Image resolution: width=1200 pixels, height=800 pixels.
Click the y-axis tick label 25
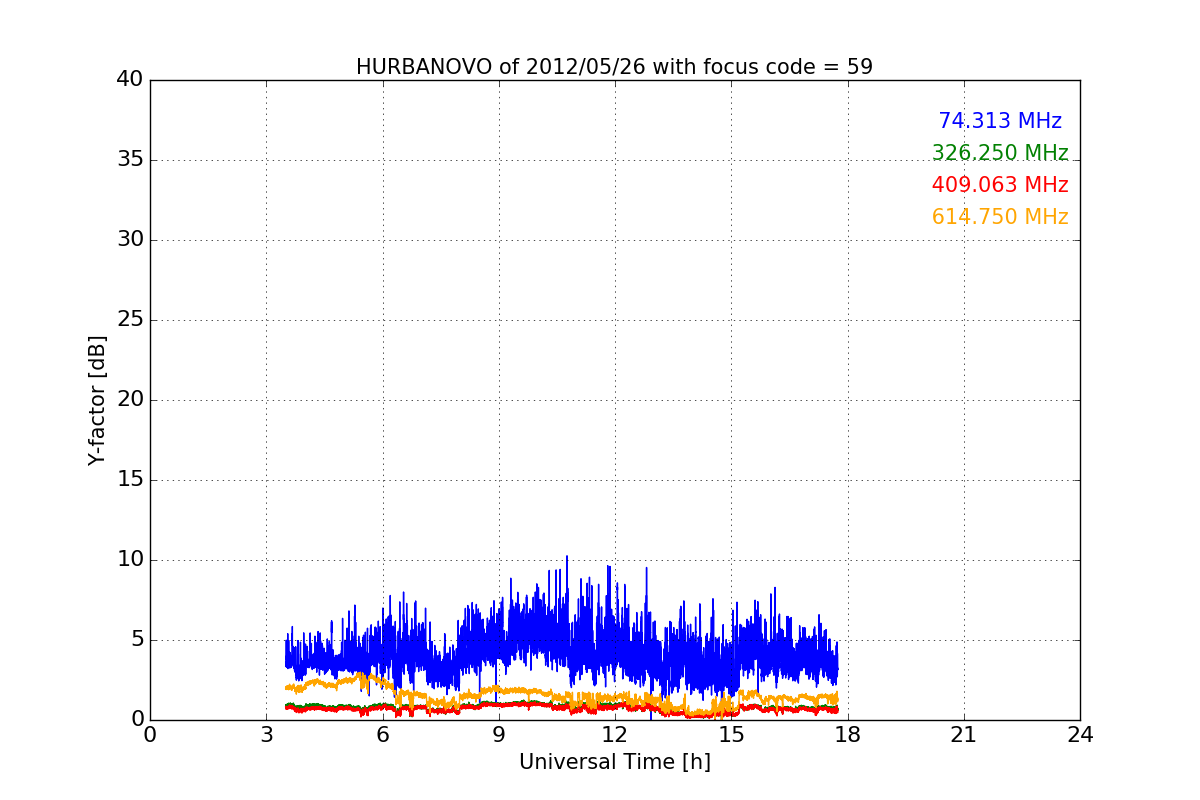[x=129, y=320]
